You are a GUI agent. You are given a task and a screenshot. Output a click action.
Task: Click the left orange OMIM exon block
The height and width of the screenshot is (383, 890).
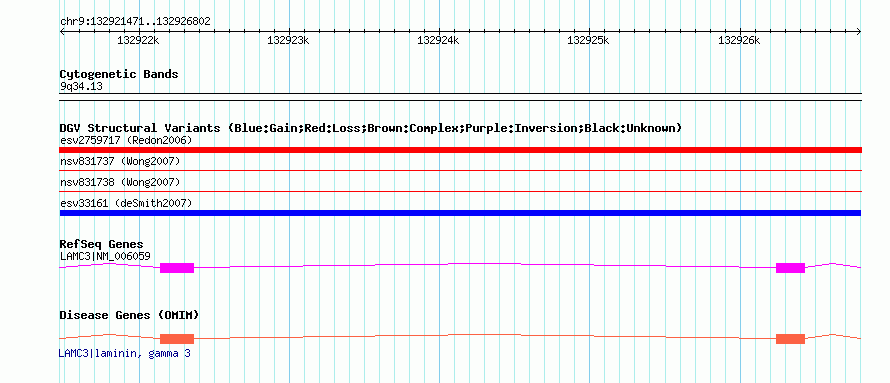(177, 339)
